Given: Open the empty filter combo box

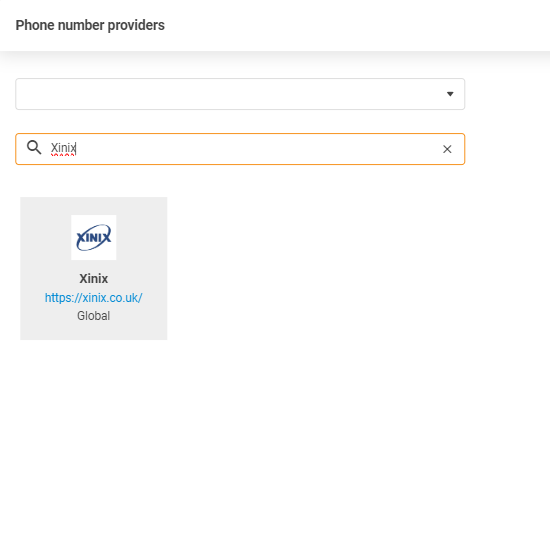Looking at the screenshot, I should (x=240, y=94).
